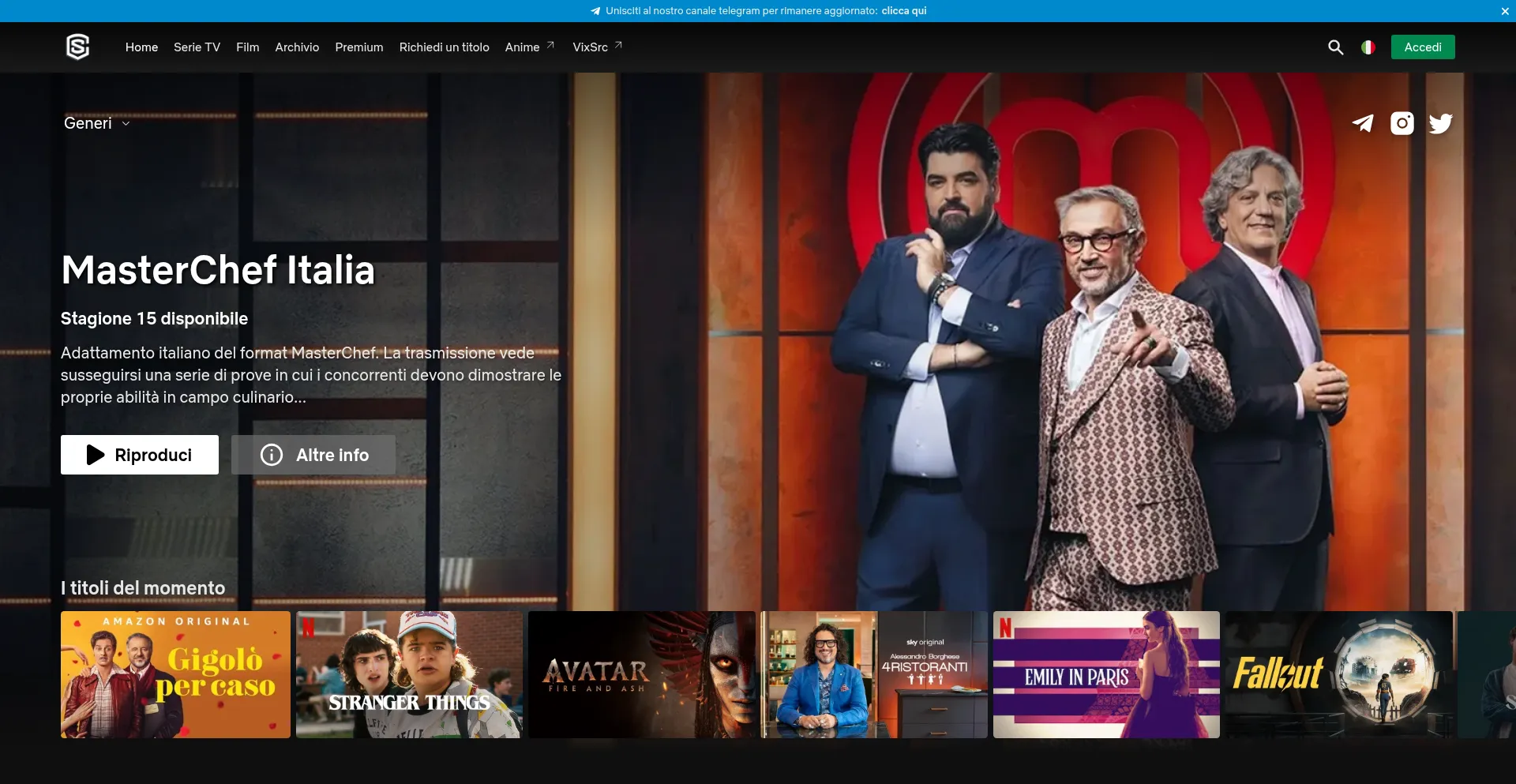This screenshot has height=784, width=1516.
Task: Open the Twitter social icon
Action: tap(1441, 123)
